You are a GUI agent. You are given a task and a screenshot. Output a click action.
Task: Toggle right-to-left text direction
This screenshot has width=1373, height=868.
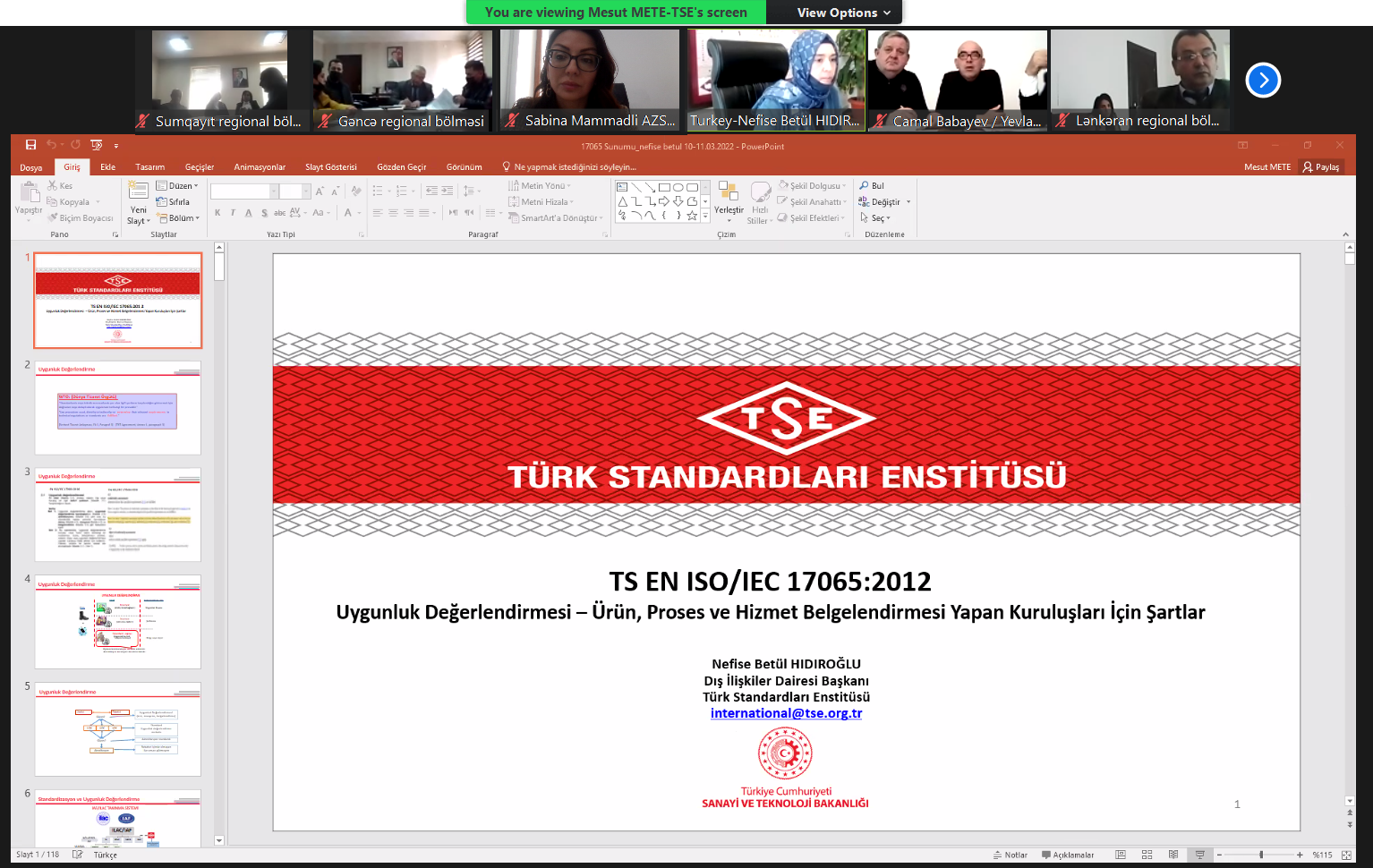point(468,213)
